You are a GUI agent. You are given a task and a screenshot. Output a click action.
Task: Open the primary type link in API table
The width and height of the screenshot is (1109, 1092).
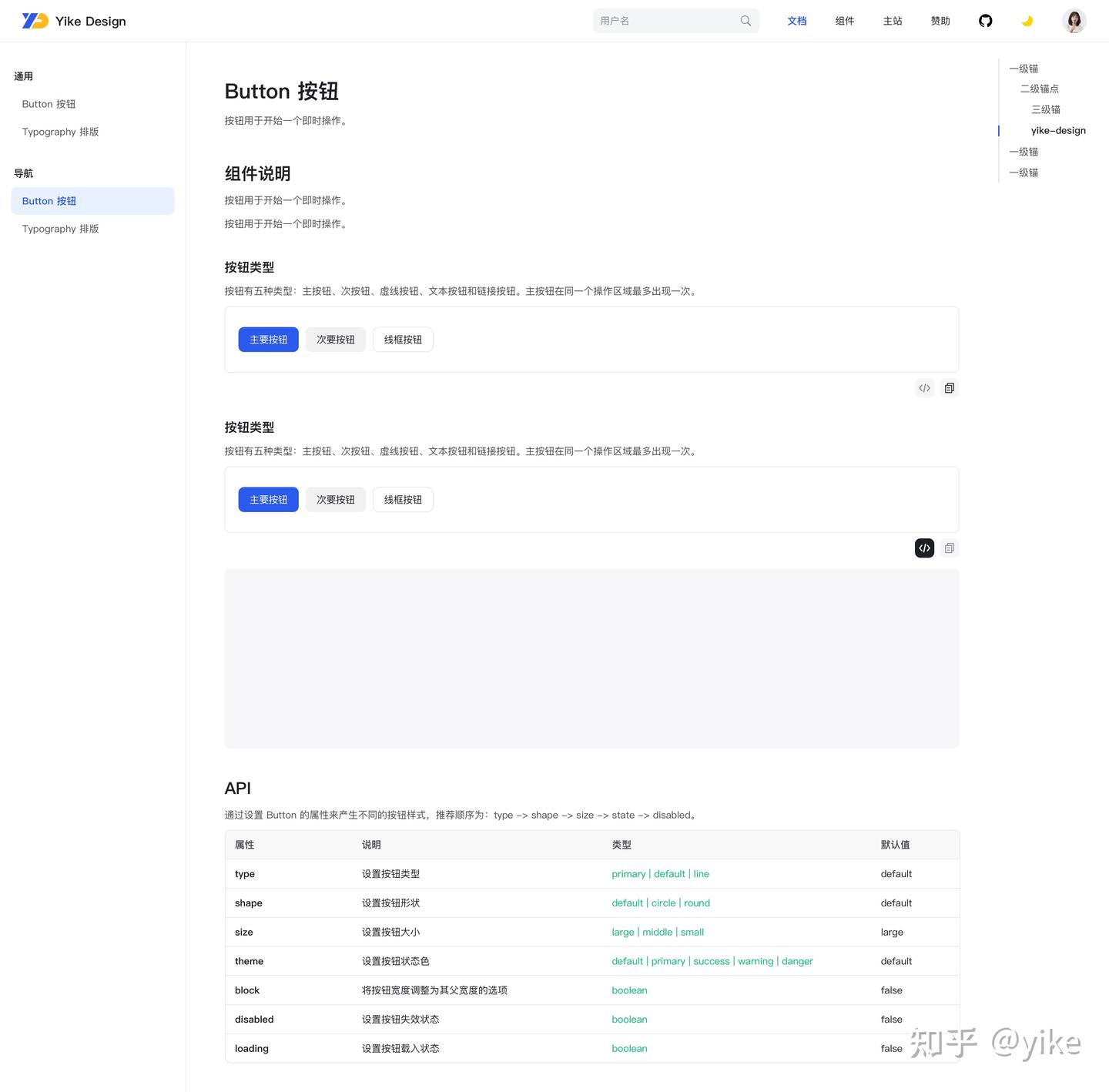tap(628, 873)
